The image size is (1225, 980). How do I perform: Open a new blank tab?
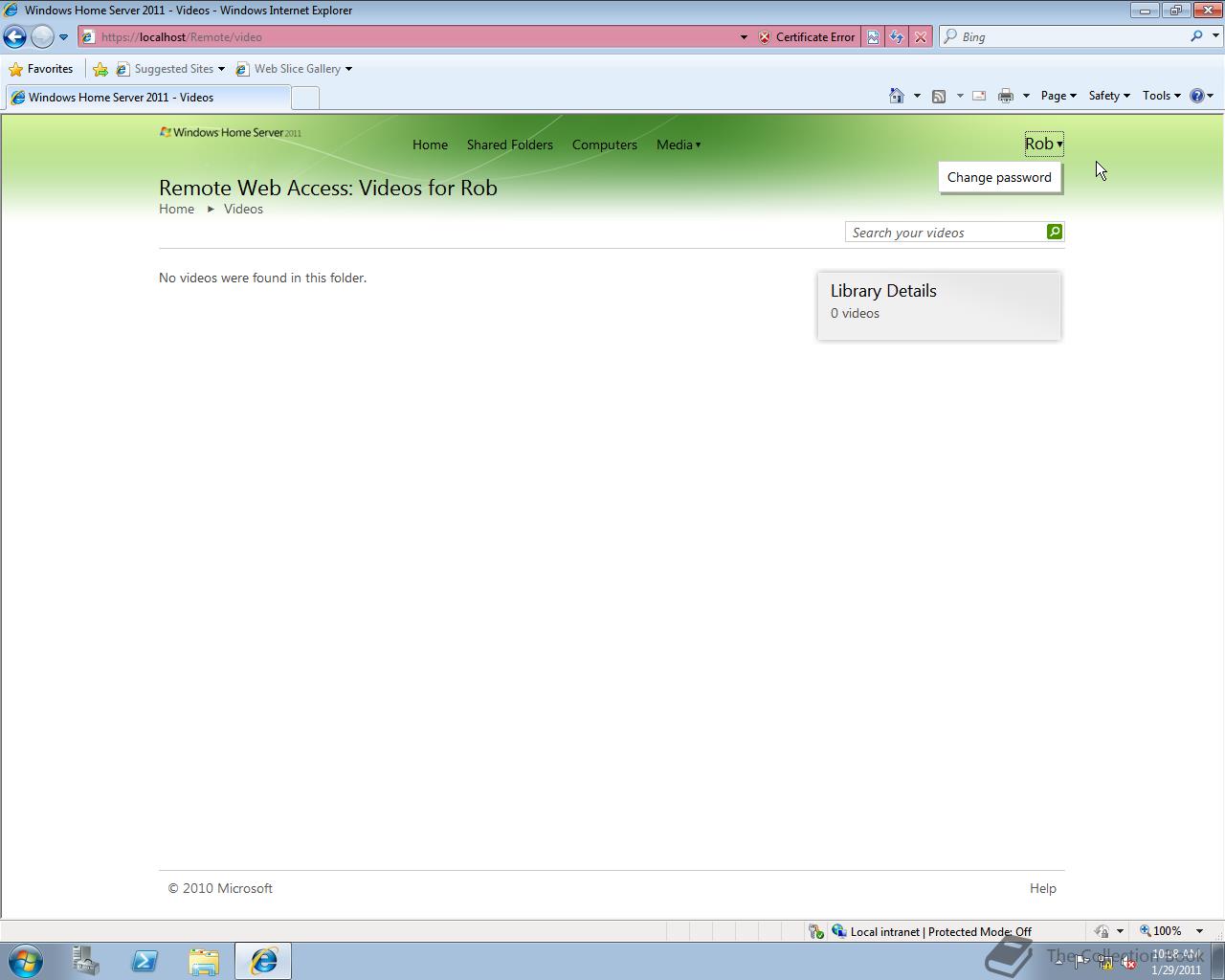[304, 98]
